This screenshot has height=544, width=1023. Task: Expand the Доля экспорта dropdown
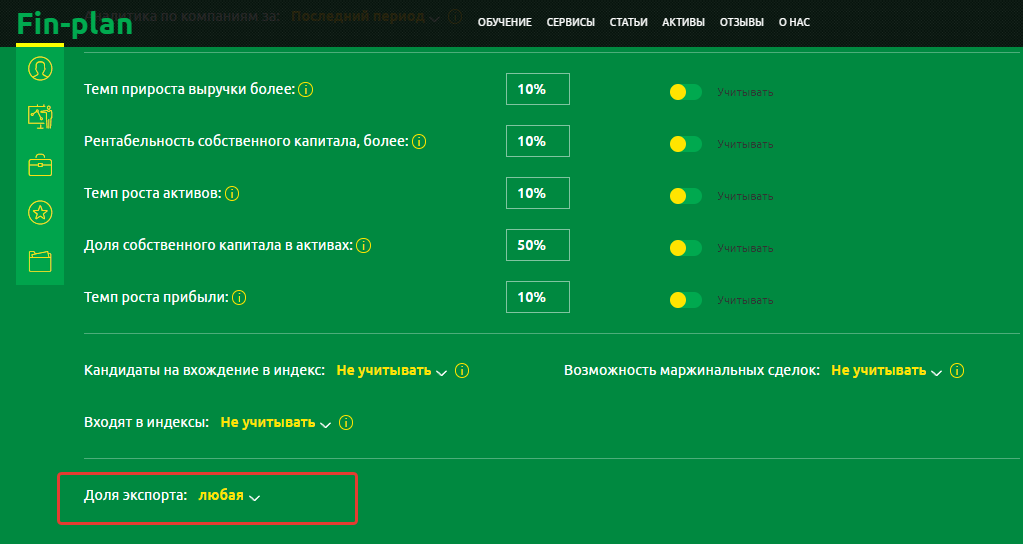(229, 496)
